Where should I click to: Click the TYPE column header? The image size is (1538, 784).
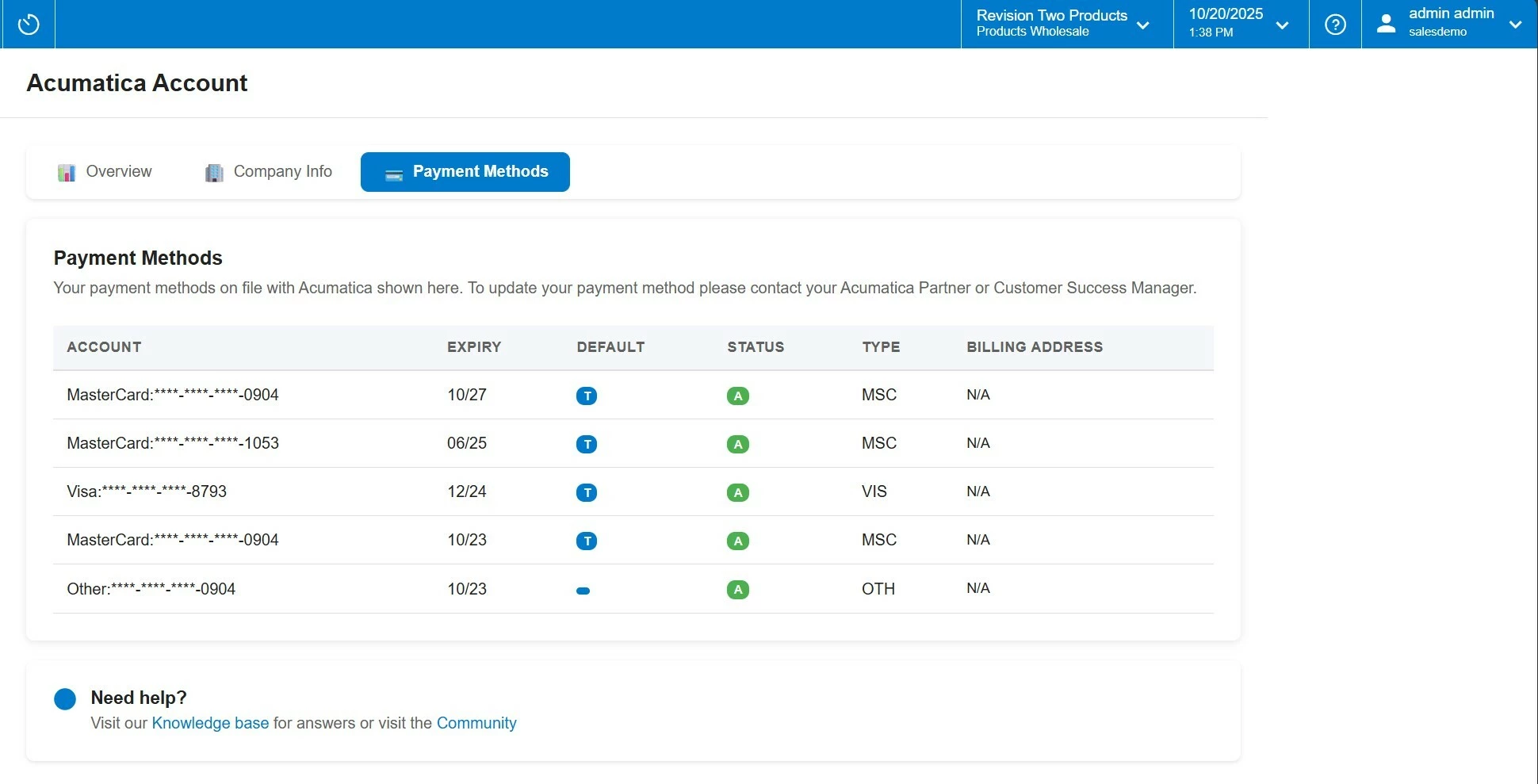pos(881,347)
